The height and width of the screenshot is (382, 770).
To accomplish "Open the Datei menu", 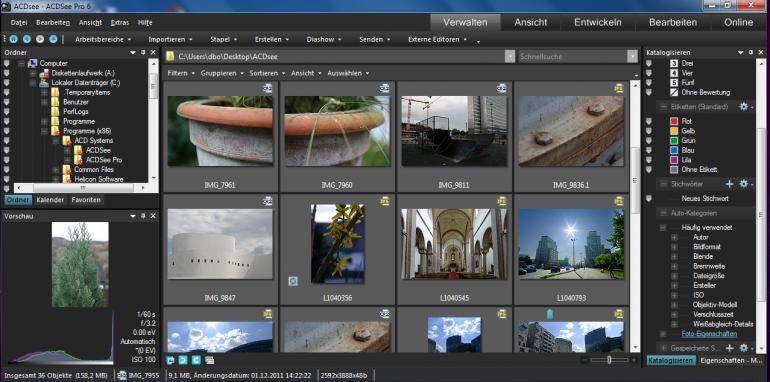I will tap(19, 23).
